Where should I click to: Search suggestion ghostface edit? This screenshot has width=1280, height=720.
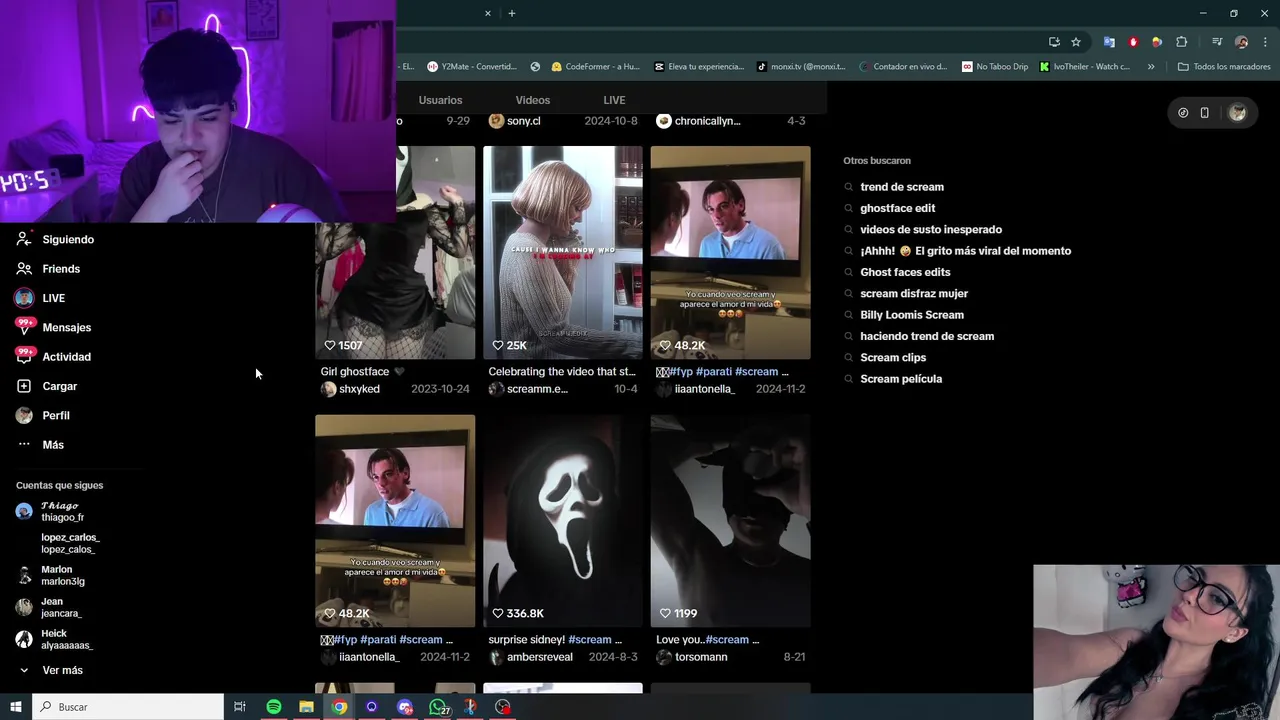898,208
